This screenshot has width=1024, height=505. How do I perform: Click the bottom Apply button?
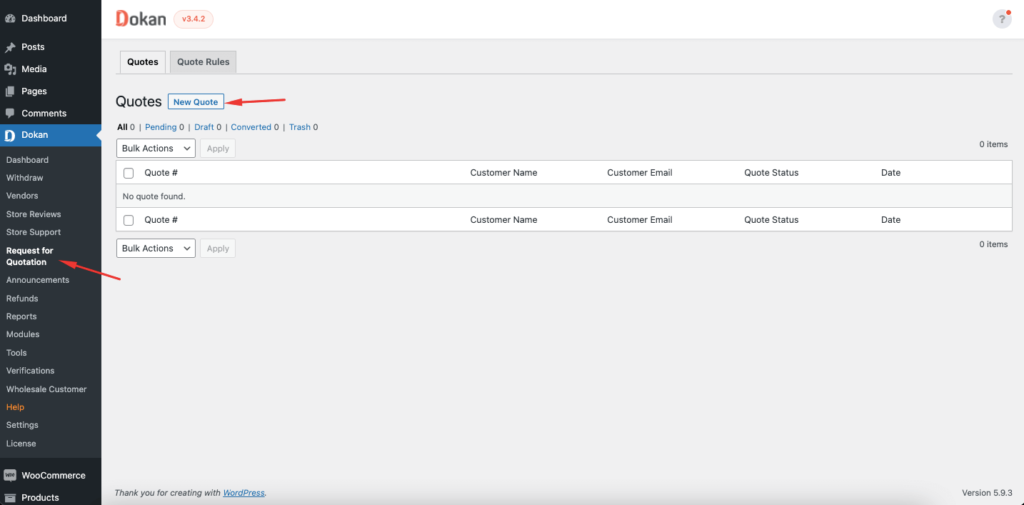click(x=218, y=248)
